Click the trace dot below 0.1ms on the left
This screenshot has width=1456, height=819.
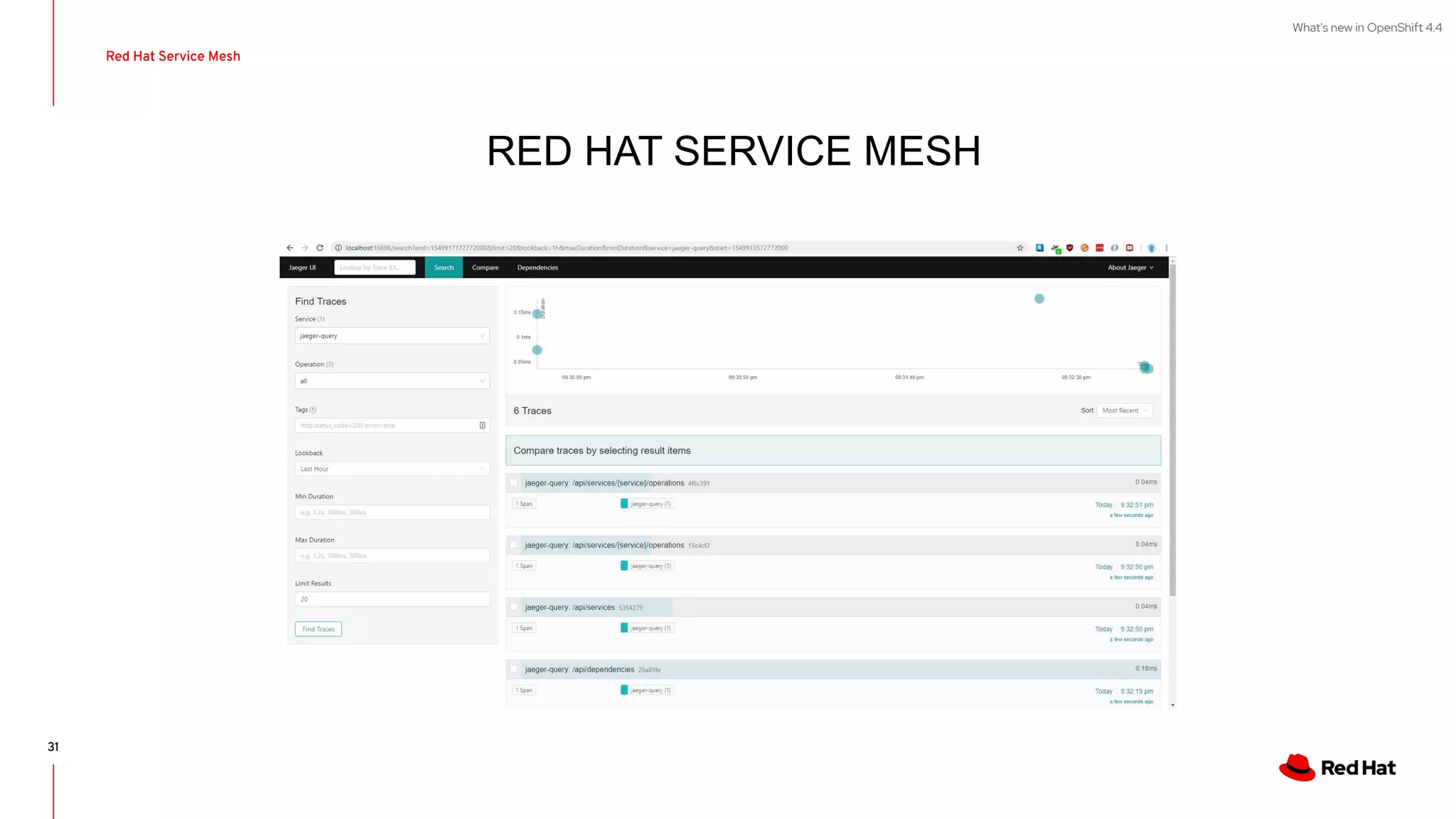(x=537, y=350)
